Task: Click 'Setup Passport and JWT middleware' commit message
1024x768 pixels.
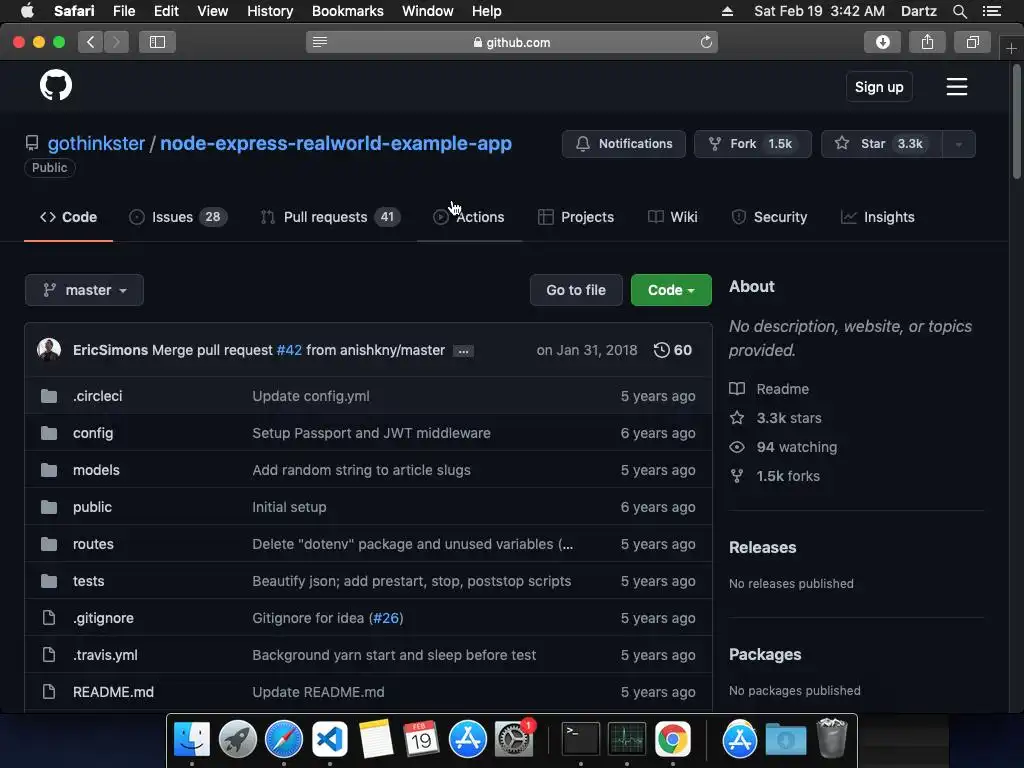Action: tap(371, 434)
